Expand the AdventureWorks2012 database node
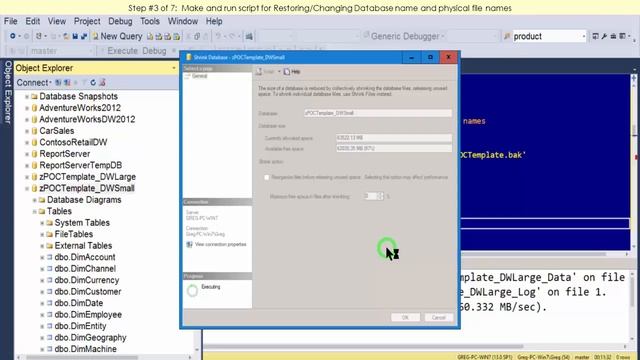This screenshot has width=640, height=360. [x=27, y=108]
